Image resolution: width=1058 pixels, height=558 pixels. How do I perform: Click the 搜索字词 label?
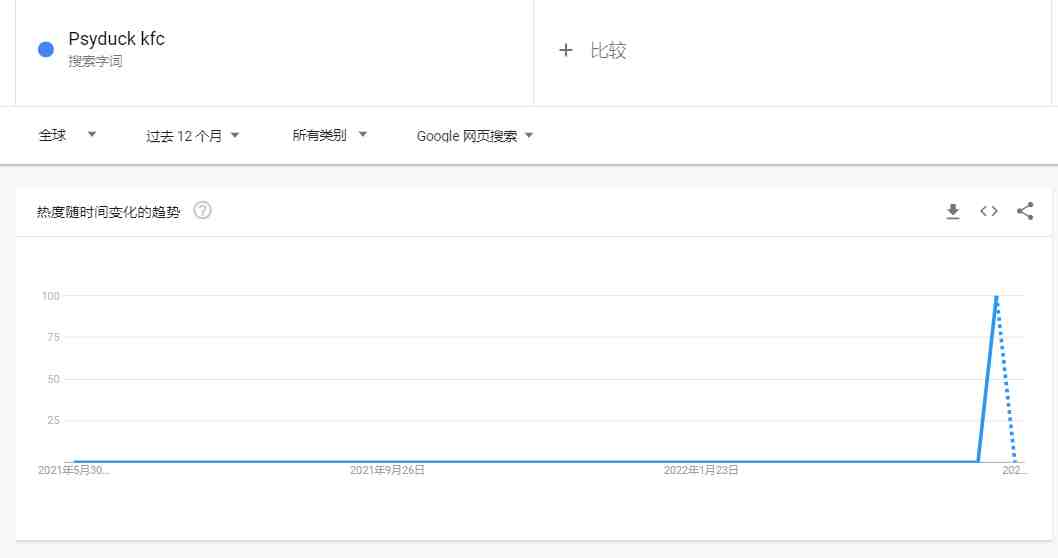point(95,61)
